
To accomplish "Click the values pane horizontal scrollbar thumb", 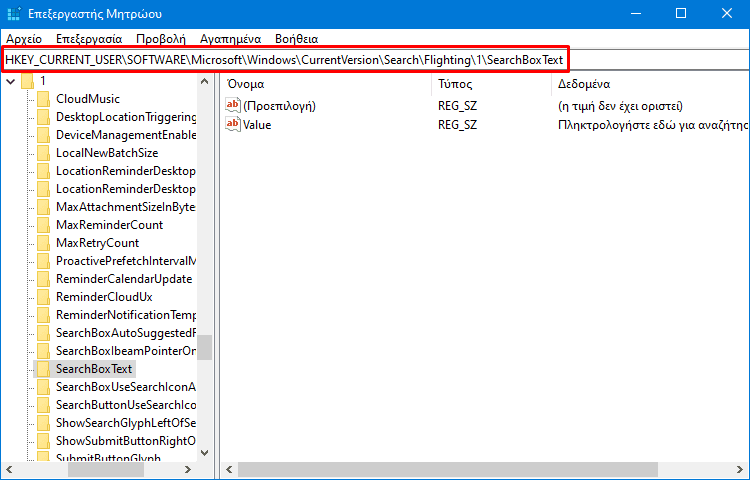I will tap(448, 470).
